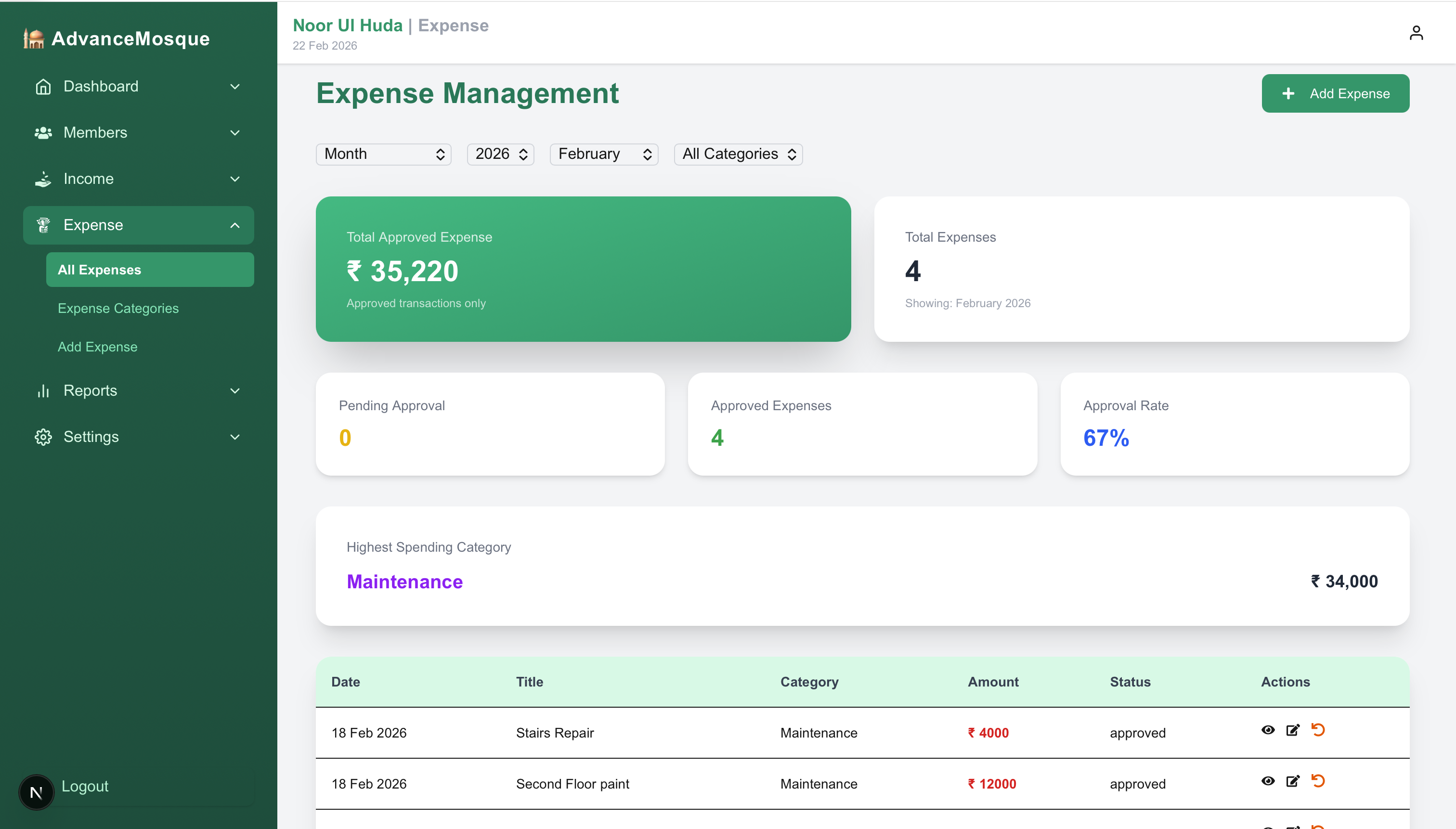Click the Add Expense button
The height and width of the screenshot is (829, 1456).
(x=1335, y=93)
